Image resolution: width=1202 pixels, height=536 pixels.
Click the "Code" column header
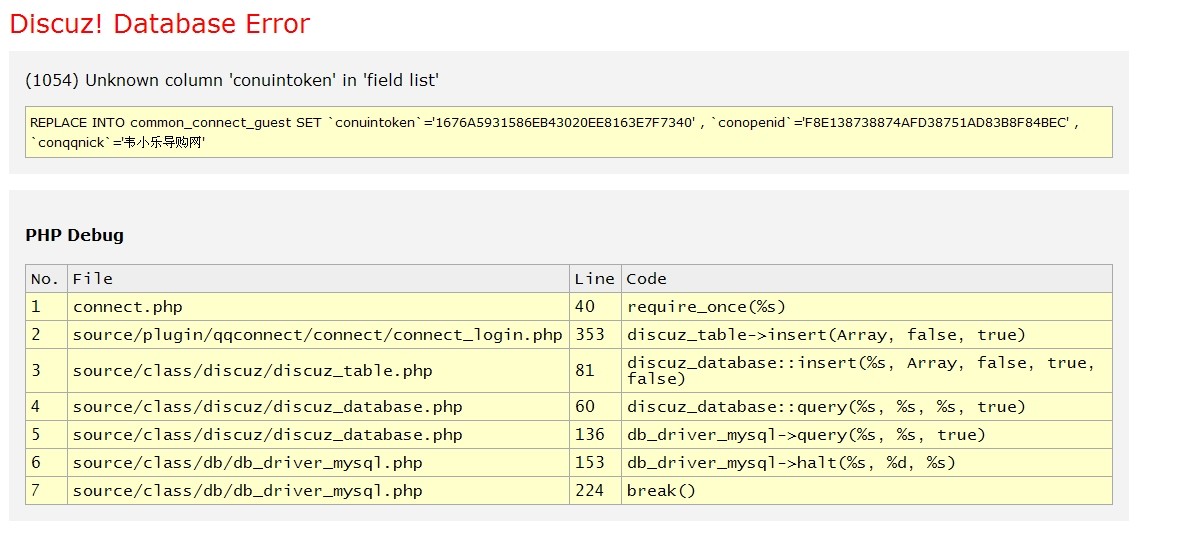tap(646, 279)
